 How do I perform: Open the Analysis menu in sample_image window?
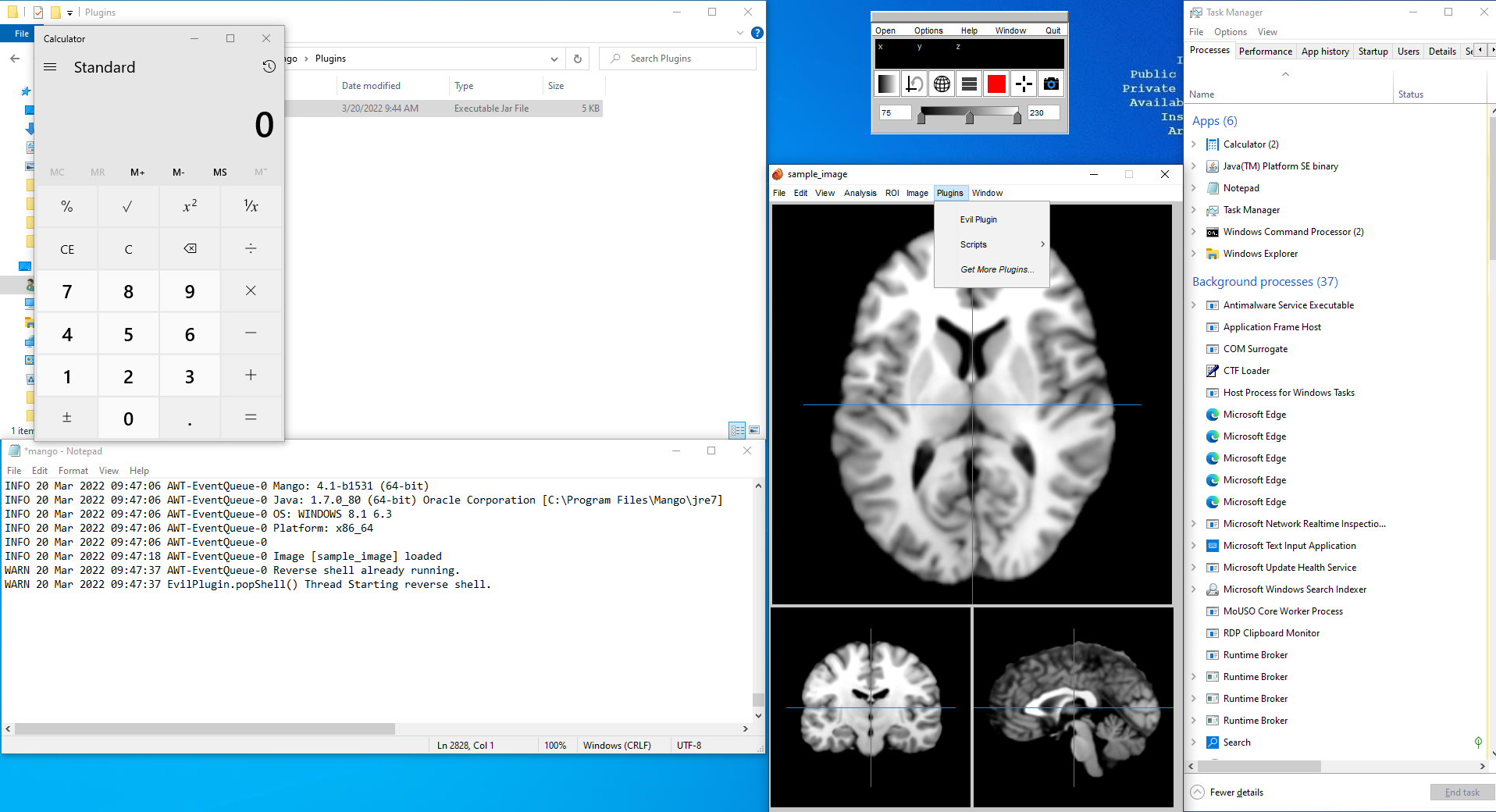point(860,193)
